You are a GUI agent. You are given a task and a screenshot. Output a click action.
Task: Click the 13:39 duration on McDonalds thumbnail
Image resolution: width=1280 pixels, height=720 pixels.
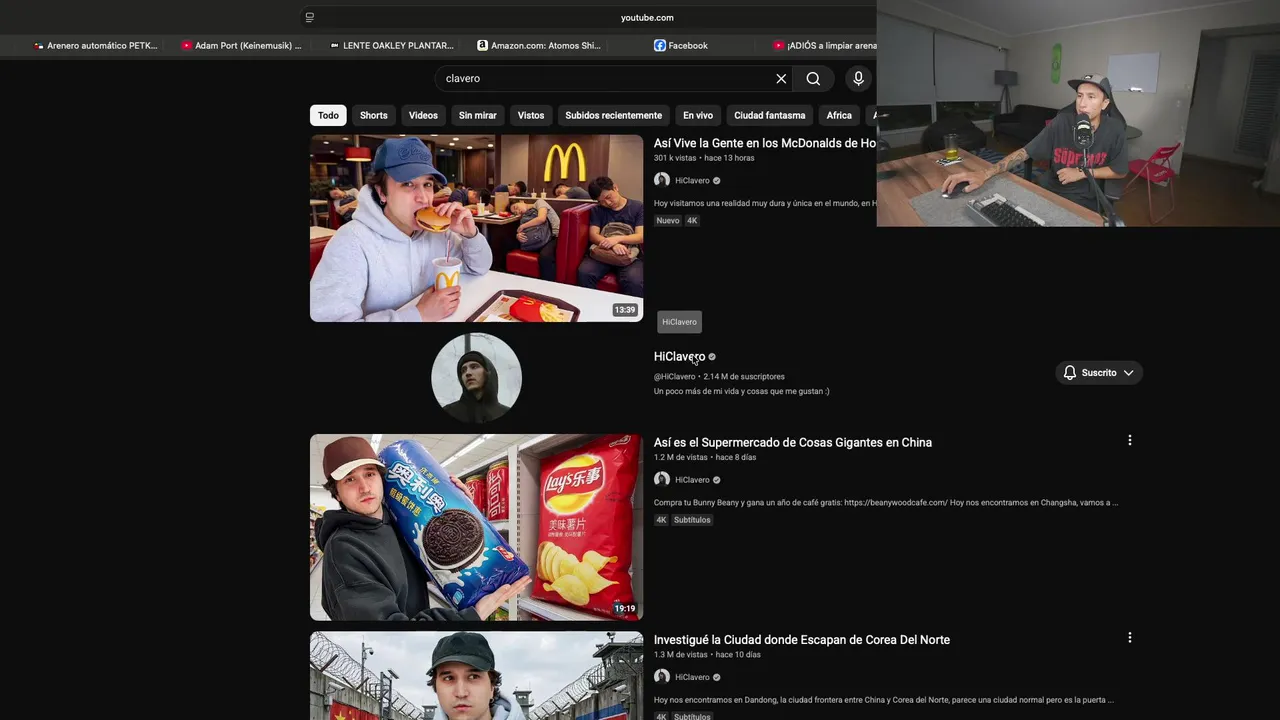click(625, 310)
